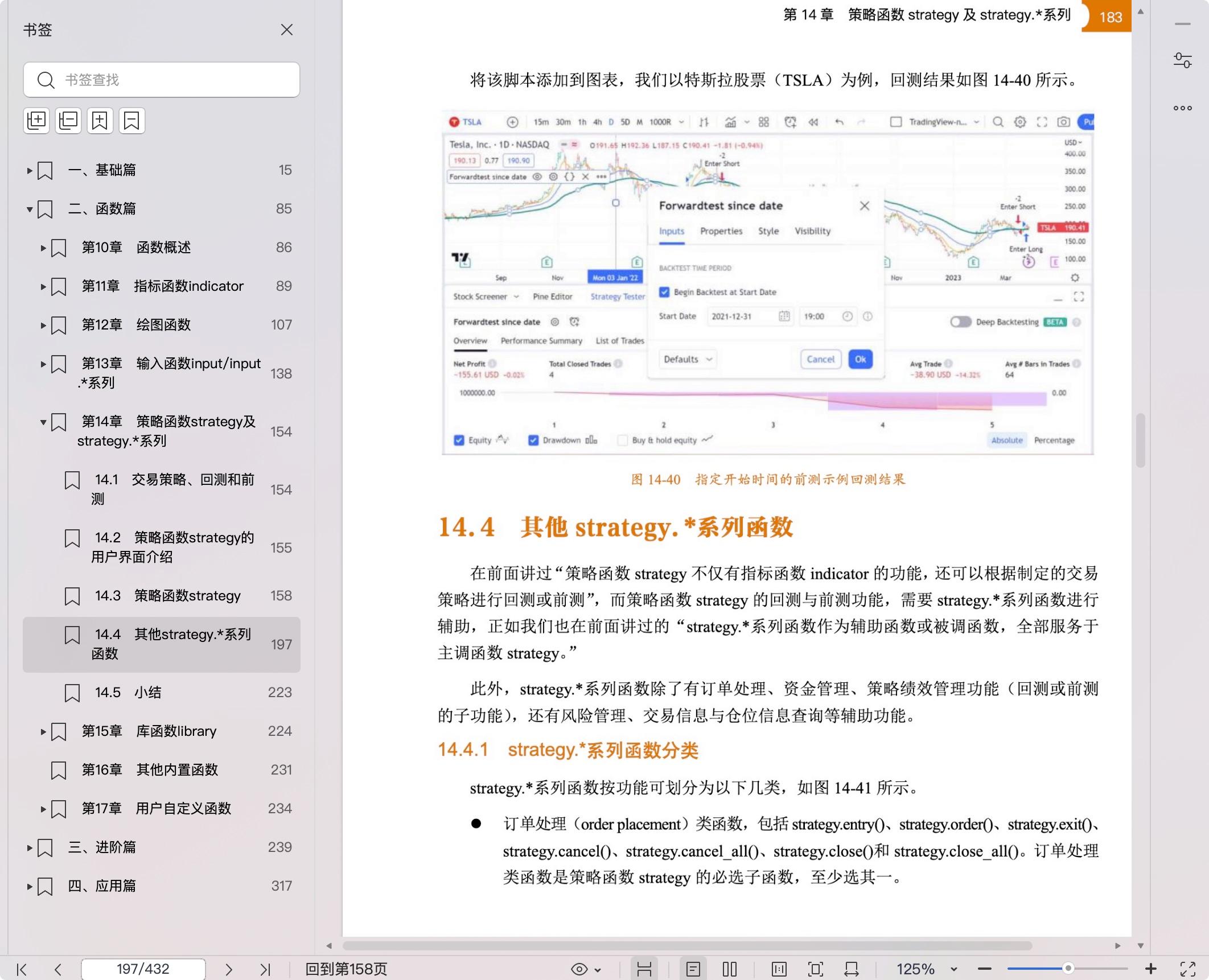The height and width of the screenshot is (980, 1209).
Task: Expand 第15章 库函数library bookmark
Action: tap(43, 731)
